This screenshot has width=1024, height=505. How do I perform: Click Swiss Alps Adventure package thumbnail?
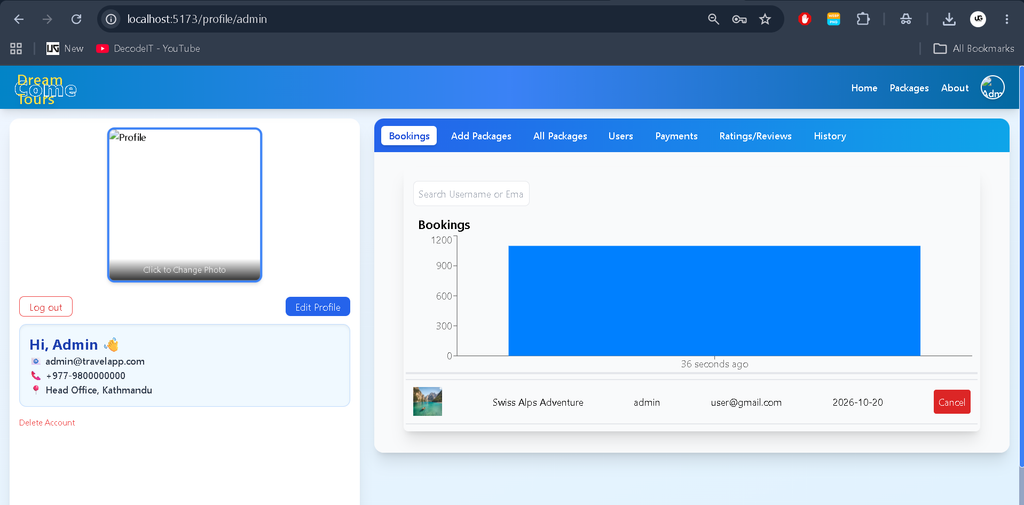(x=427, y=402)
